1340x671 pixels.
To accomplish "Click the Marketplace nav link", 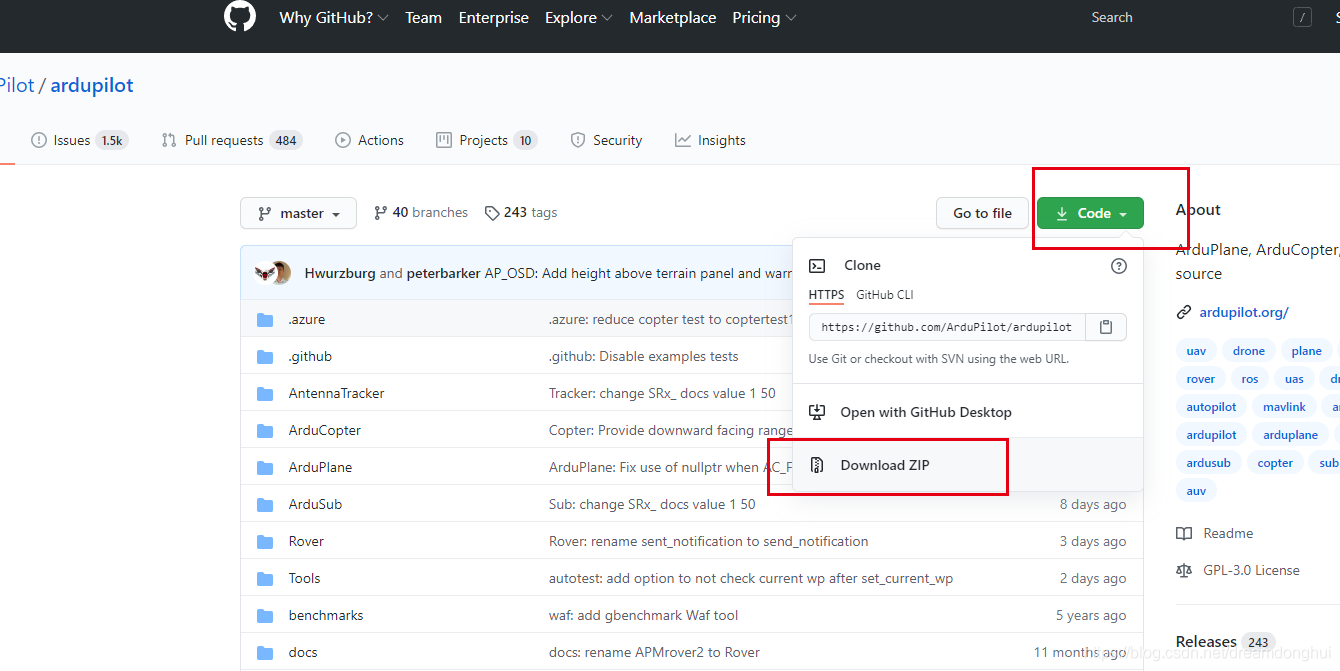I will click(x=673, y=18).
